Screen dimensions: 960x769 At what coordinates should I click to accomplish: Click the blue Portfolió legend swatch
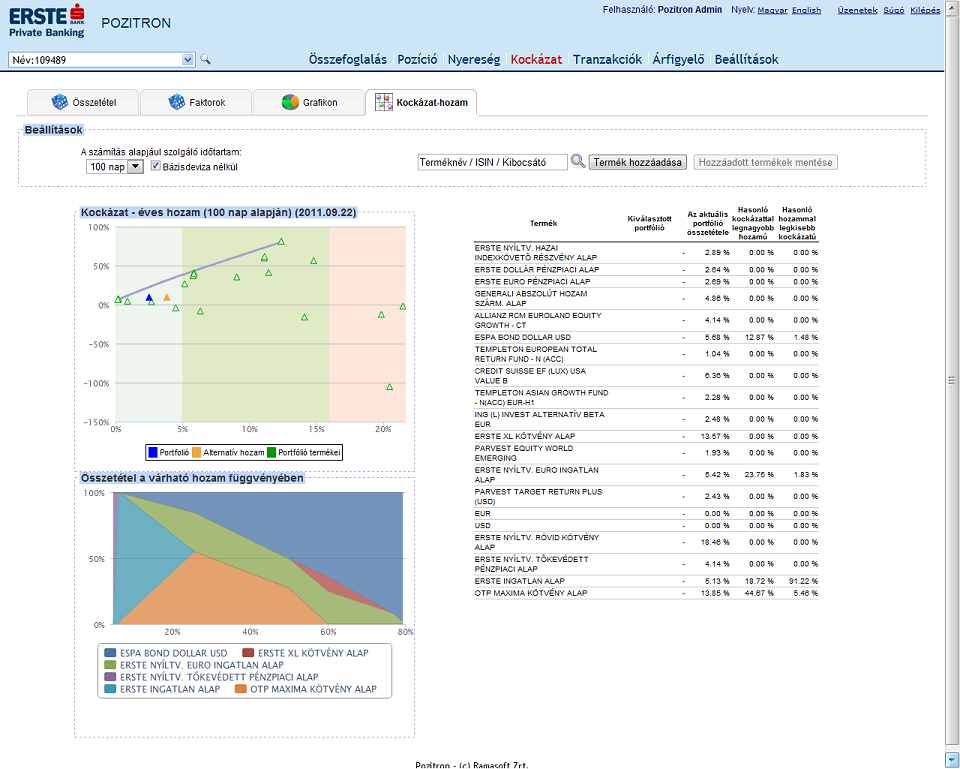tap(152, 452)
